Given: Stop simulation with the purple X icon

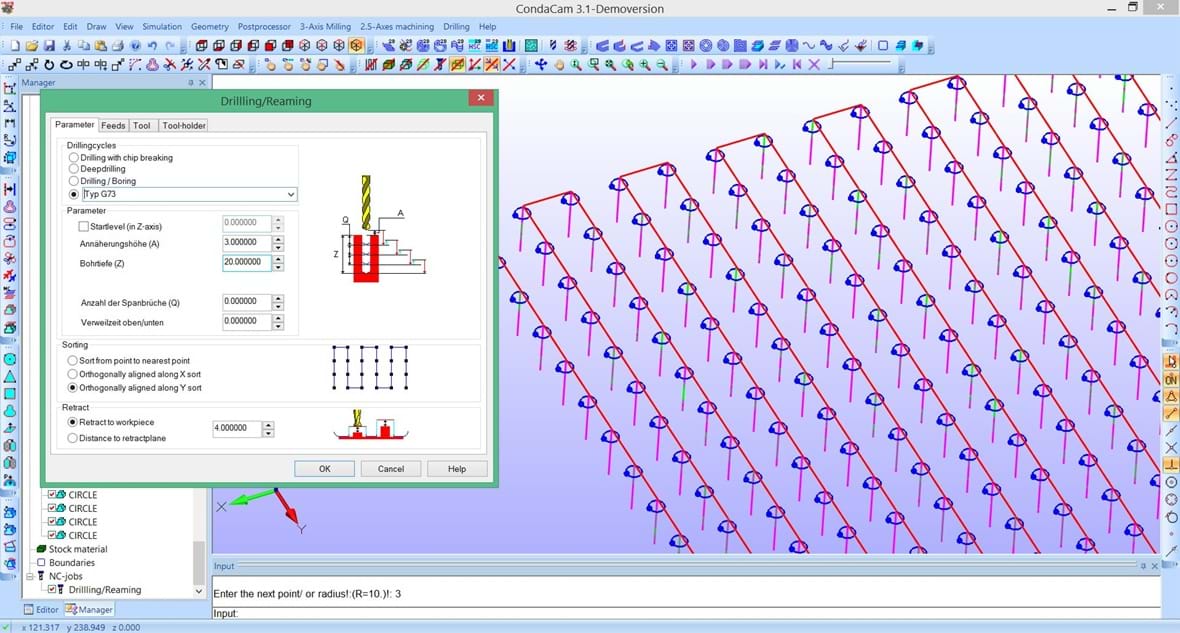Looking at the screenshot, I should pos(814,65).
